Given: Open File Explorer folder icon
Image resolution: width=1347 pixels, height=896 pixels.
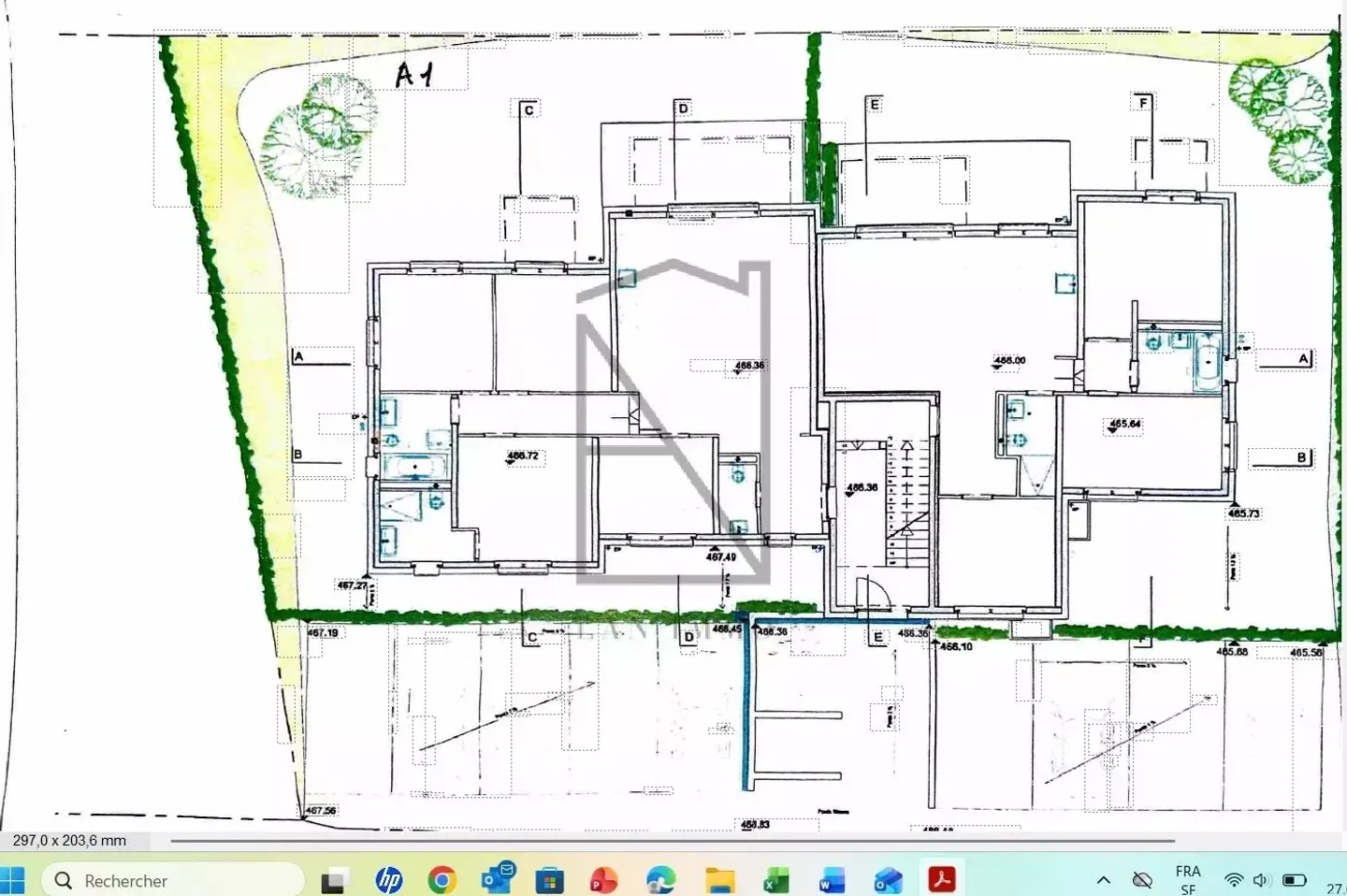Looking at the screenshot, I should click(x=719, y=880).
